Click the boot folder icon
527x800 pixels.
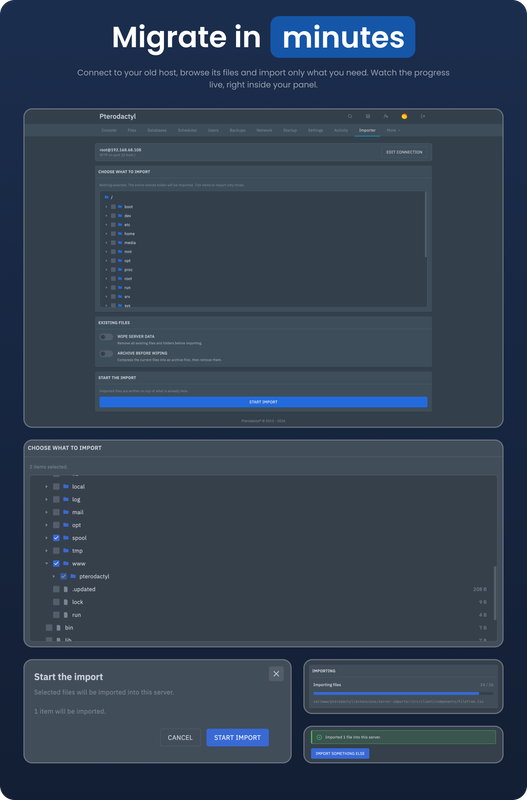coord(120,207)
